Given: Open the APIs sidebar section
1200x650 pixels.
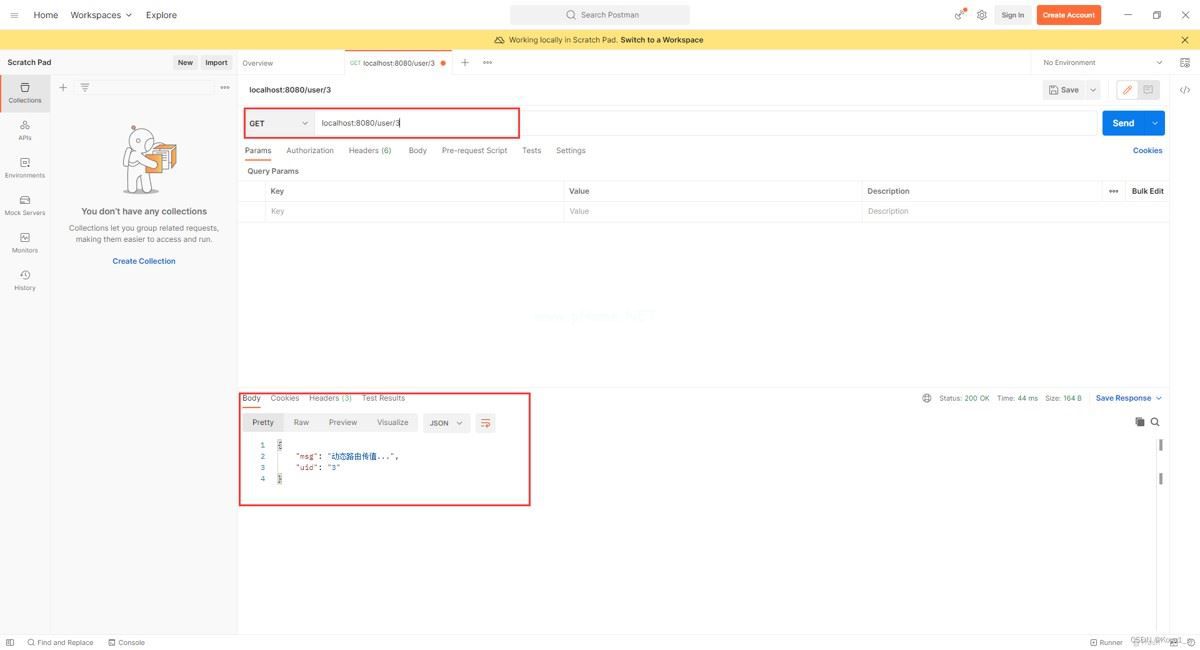Looking at the screenshot, I should (x=25, y=130).
